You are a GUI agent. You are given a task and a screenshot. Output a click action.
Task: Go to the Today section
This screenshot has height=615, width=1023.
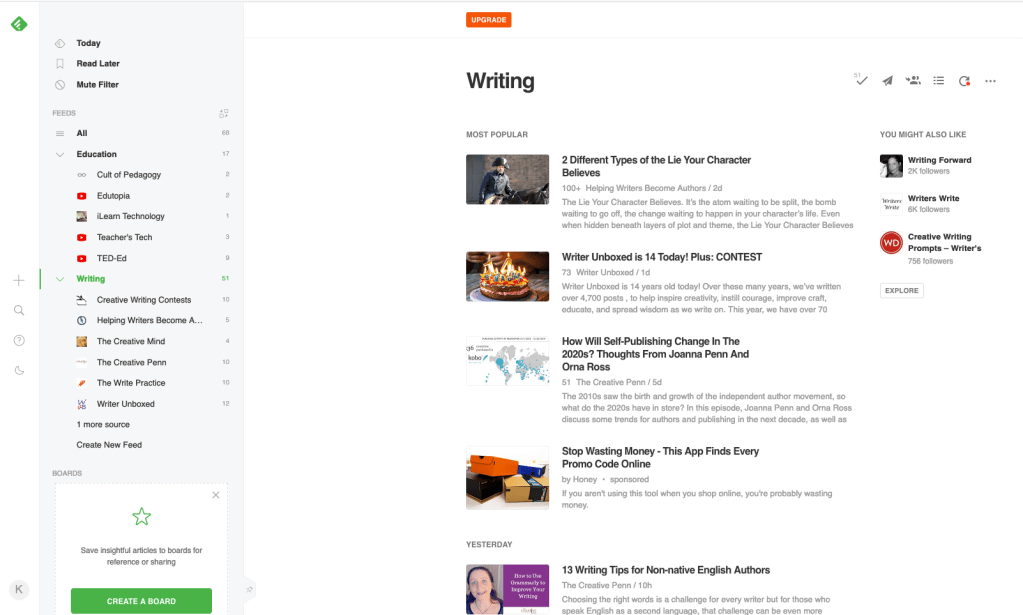point(88,43)
